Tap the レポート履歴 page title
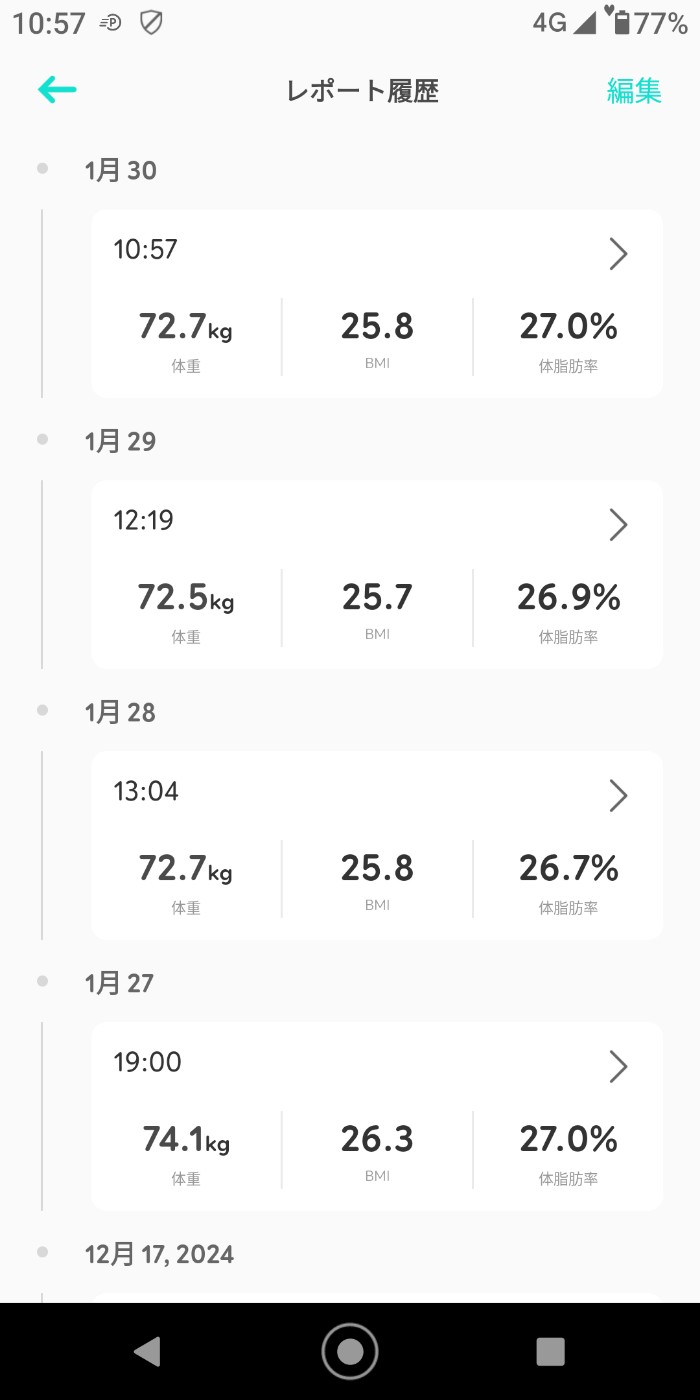Screen dimensions: 700x1400 pyautogui.click(x=362, y=91)
